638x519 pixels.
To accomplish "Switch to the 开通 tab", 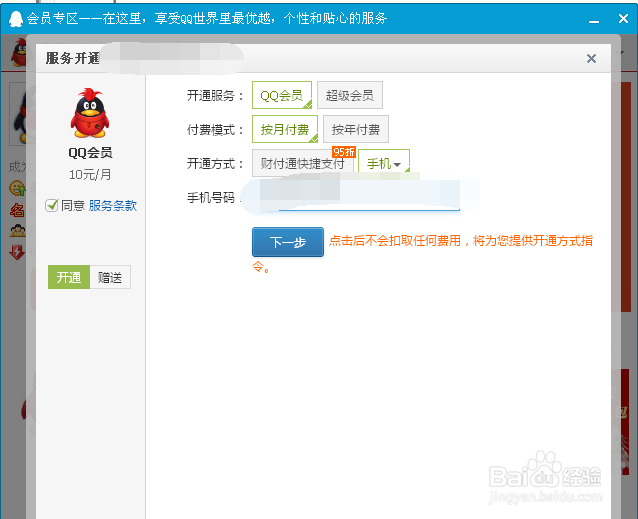I will coord(69,277).
